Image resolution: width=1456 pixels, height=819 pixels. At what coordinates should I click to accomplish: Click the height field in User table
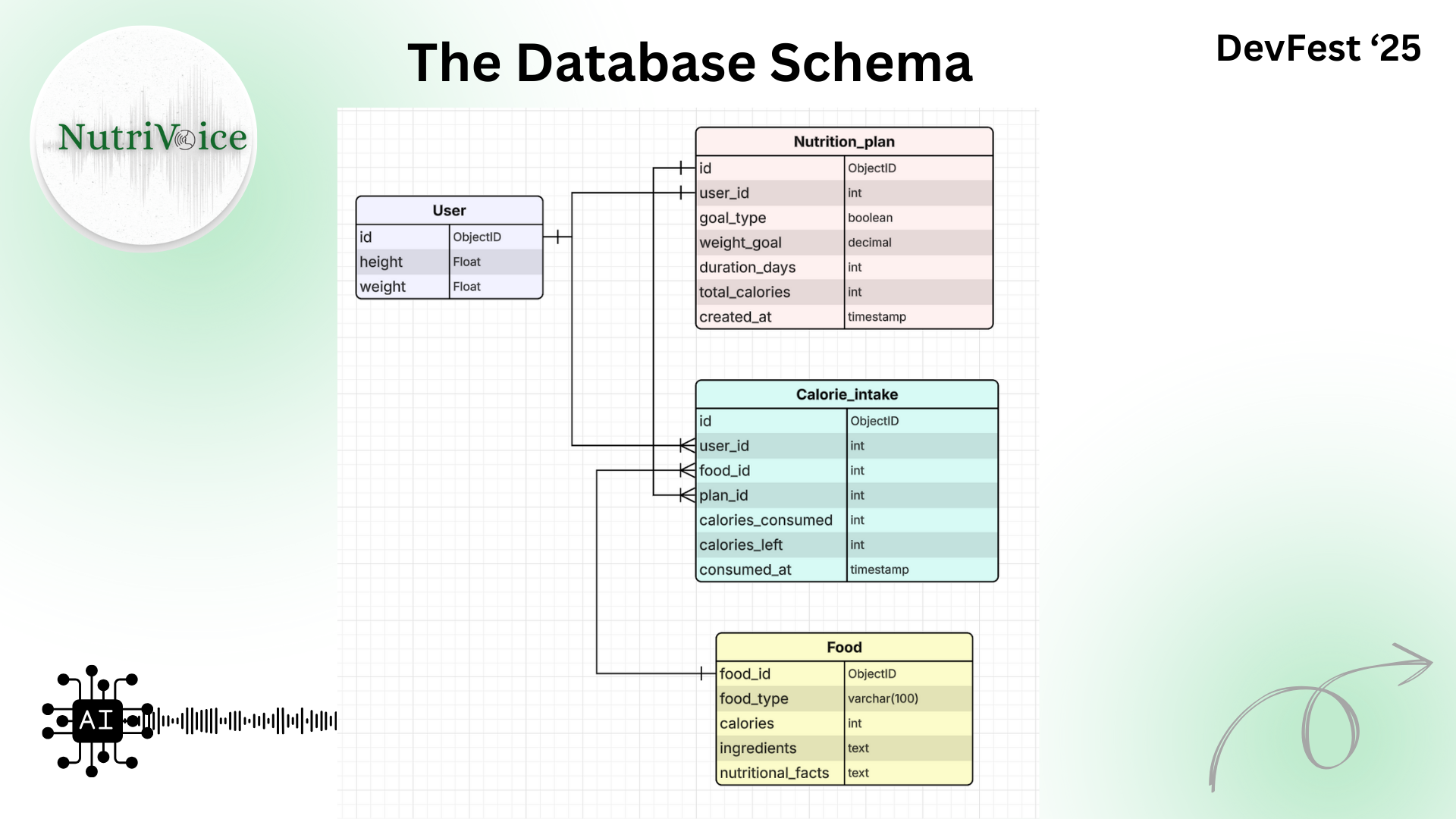click(381, 262)
